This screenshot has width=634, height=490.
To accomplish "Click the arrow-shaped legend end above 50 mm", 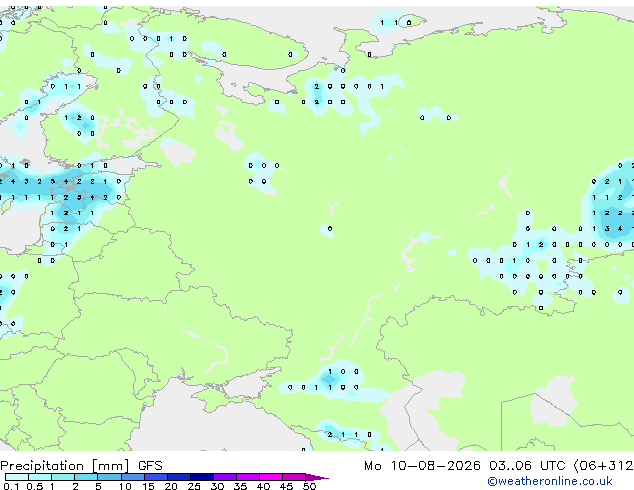I will tap(317, 477).
